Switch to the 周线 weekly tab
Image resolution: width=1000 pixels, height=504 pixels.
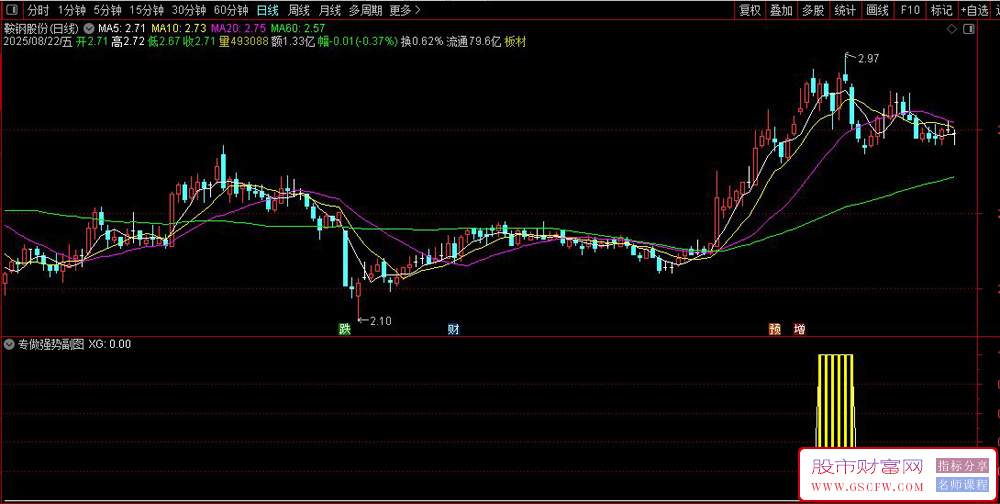coord(298,10)
